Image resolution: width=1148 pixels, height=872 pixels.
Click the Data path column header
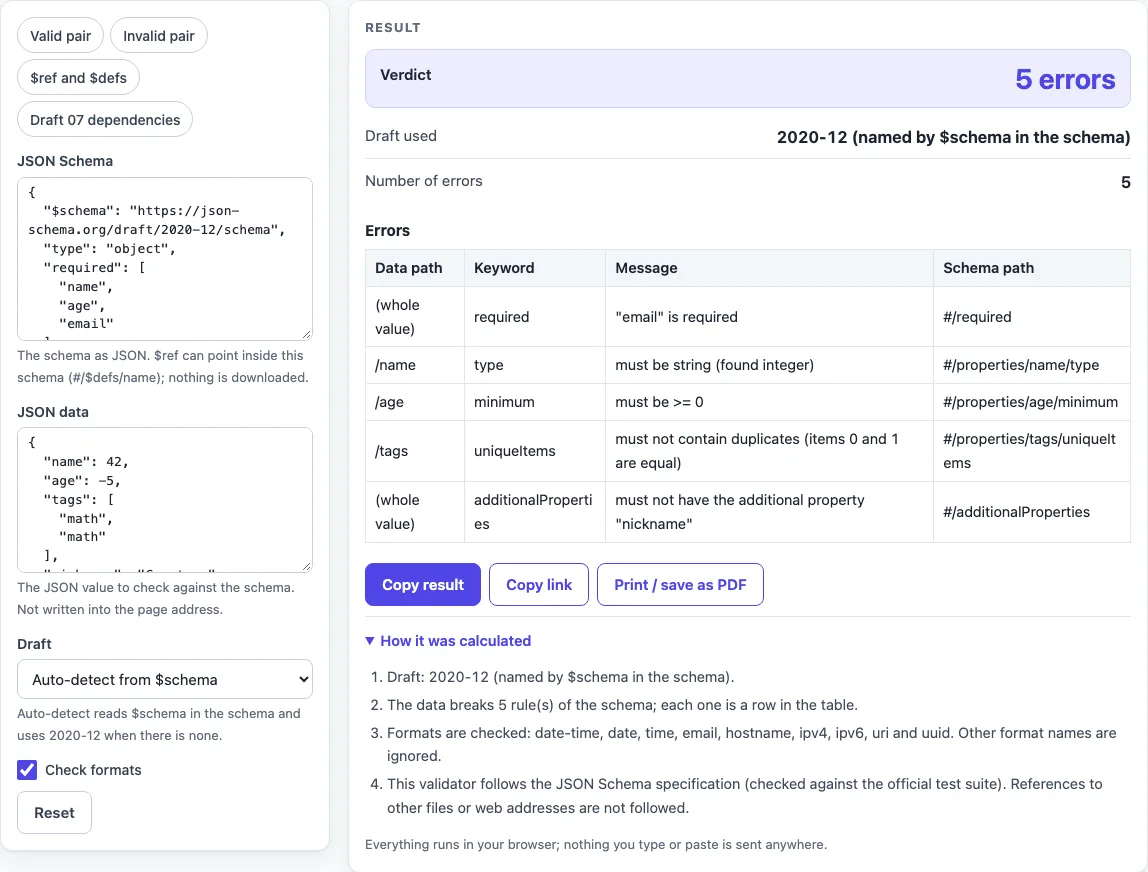click(415, 268)
